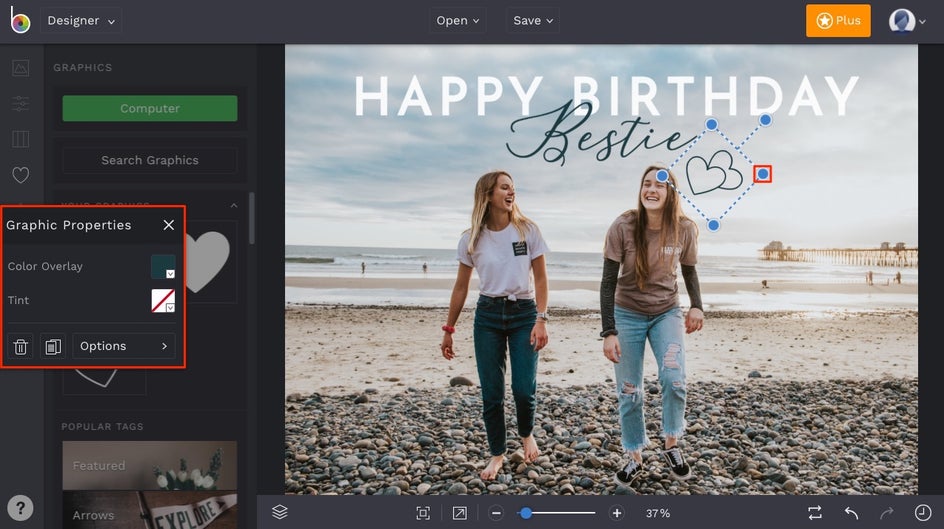Open the history clock icon

(921, 512)
